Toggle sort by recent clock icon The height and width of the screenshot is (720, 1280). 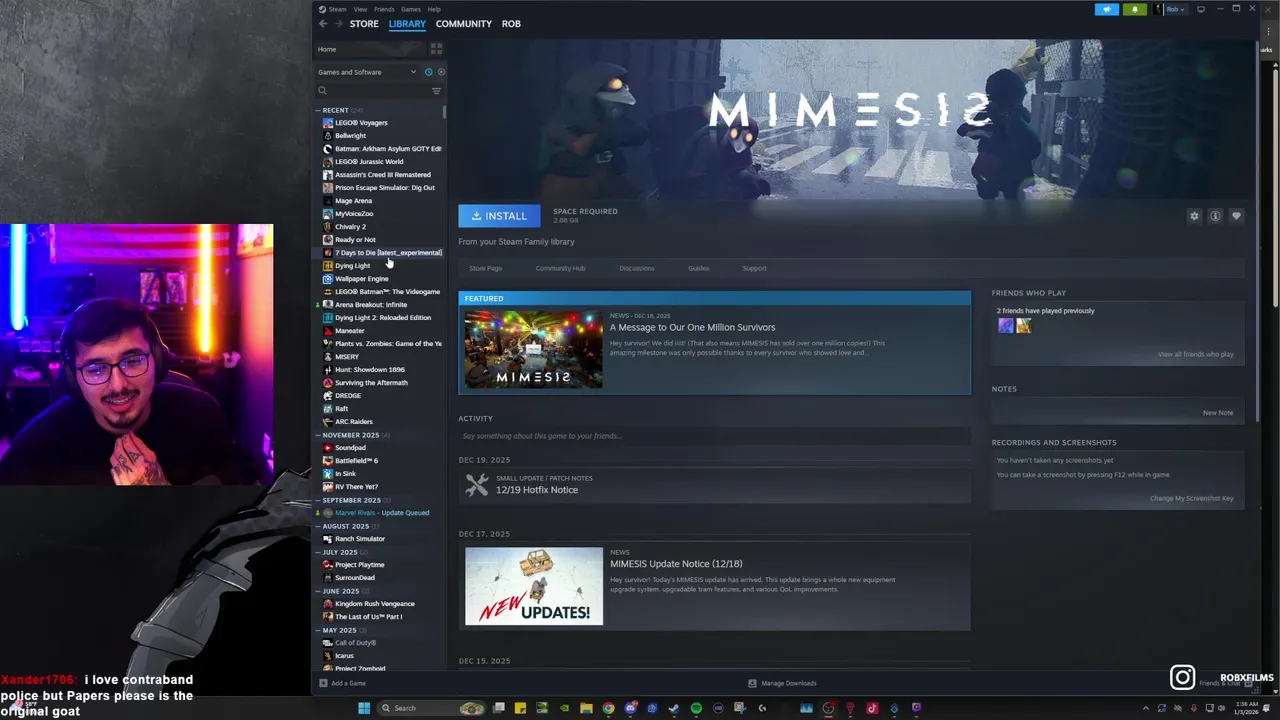point(428,72)
